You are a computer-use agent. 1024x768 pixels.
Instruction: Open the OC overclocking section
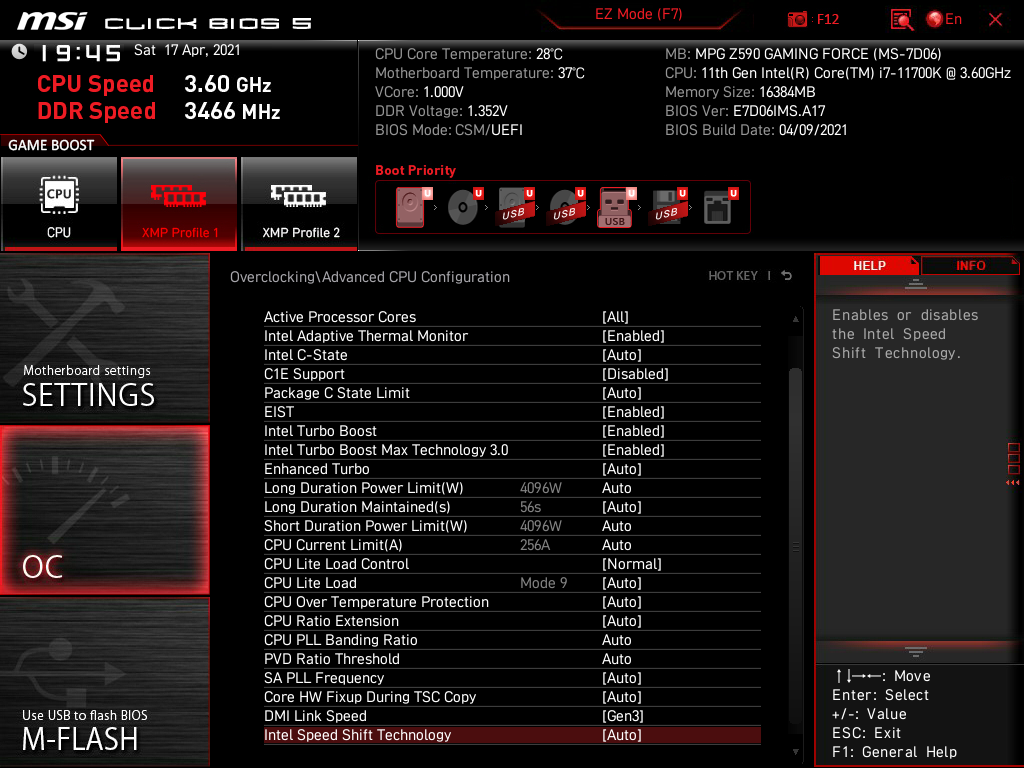104,511
